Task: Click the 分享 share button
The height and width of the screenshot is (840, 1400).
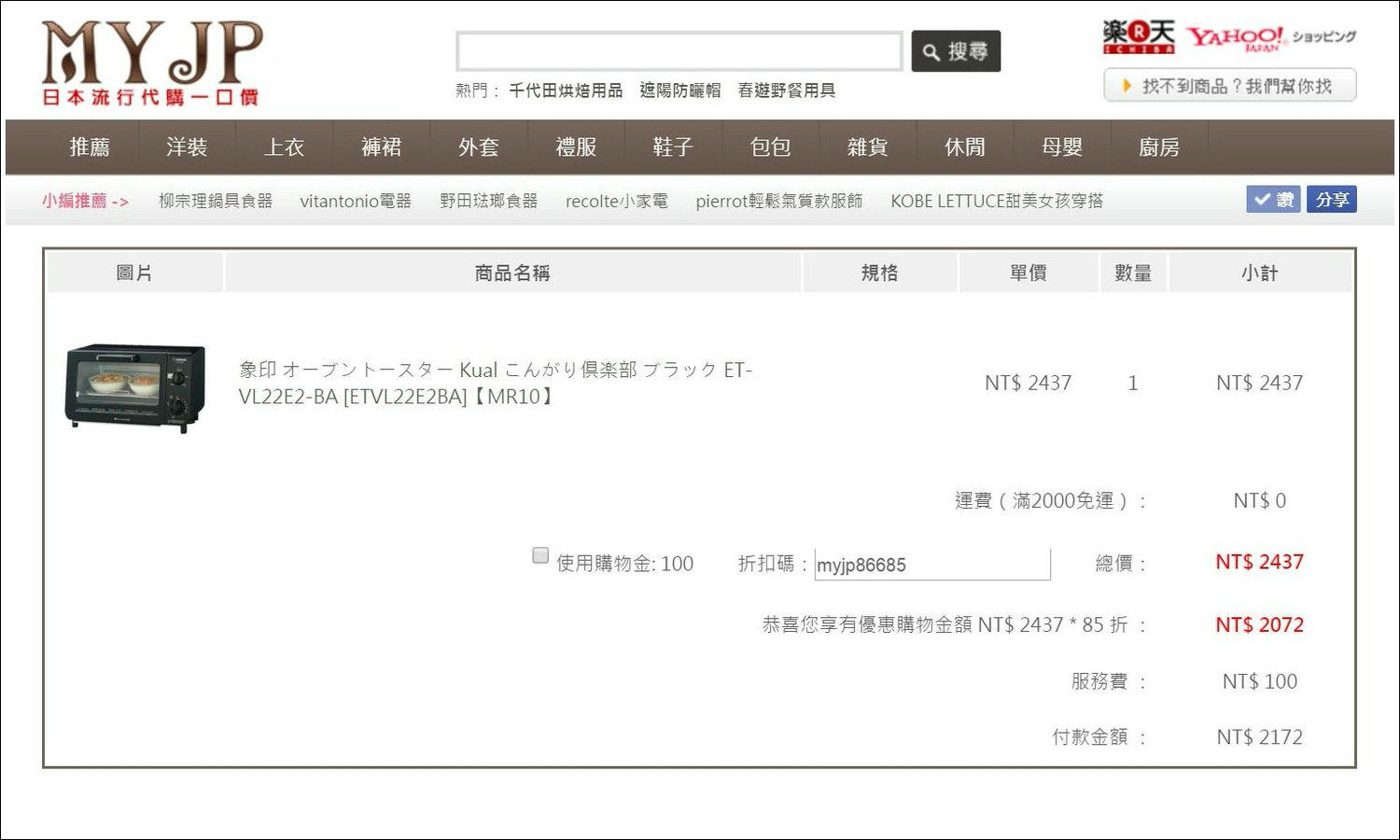Action: [x=1332, y=200]
